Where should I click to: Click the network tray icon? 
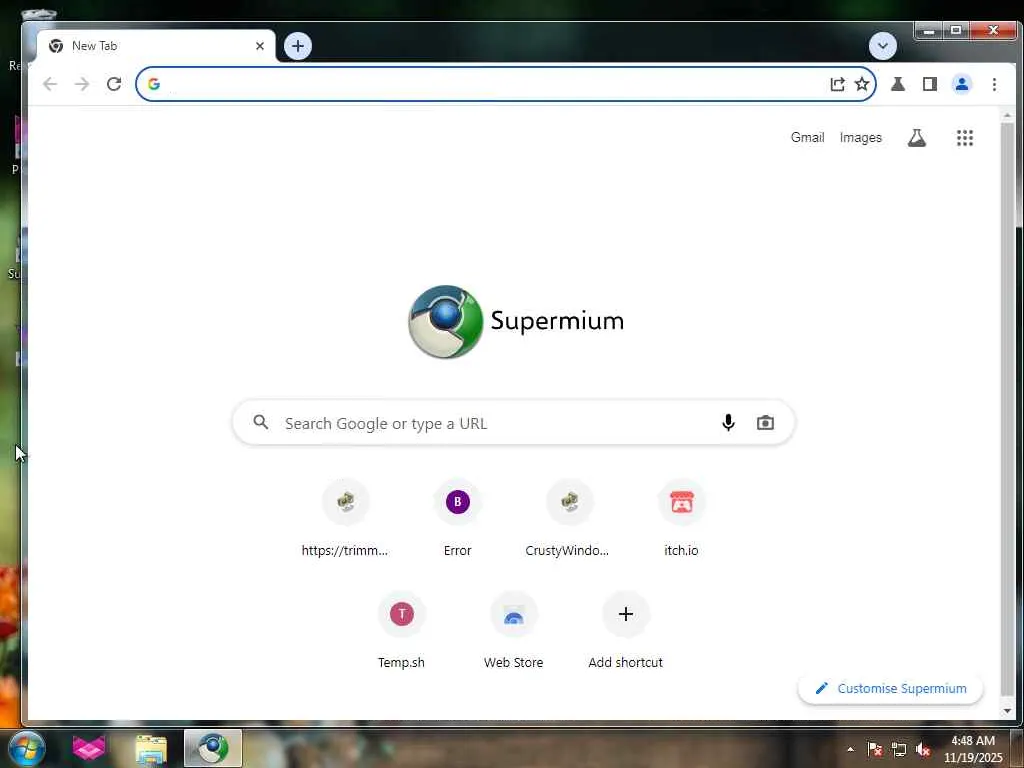pos(899,749)
